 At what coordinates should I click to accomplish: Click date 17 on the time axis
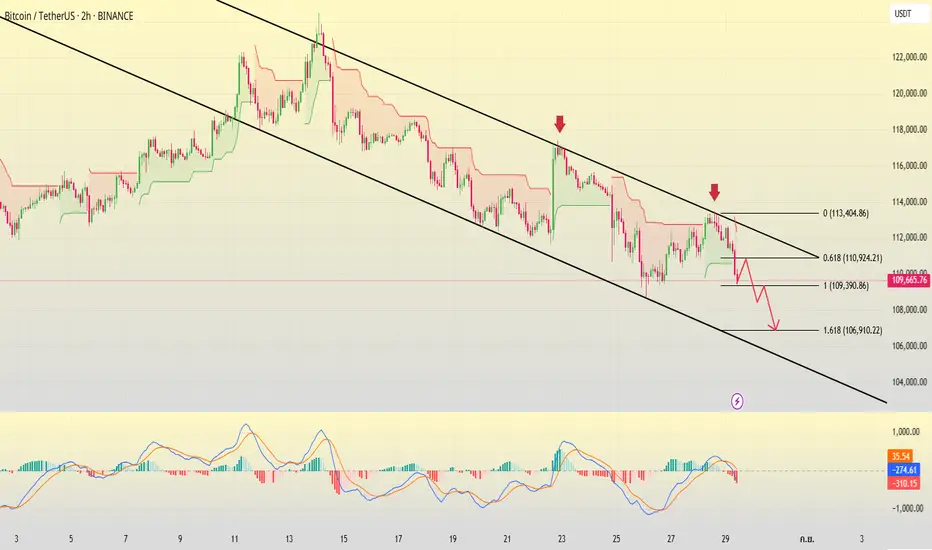(x=398, y=539)
